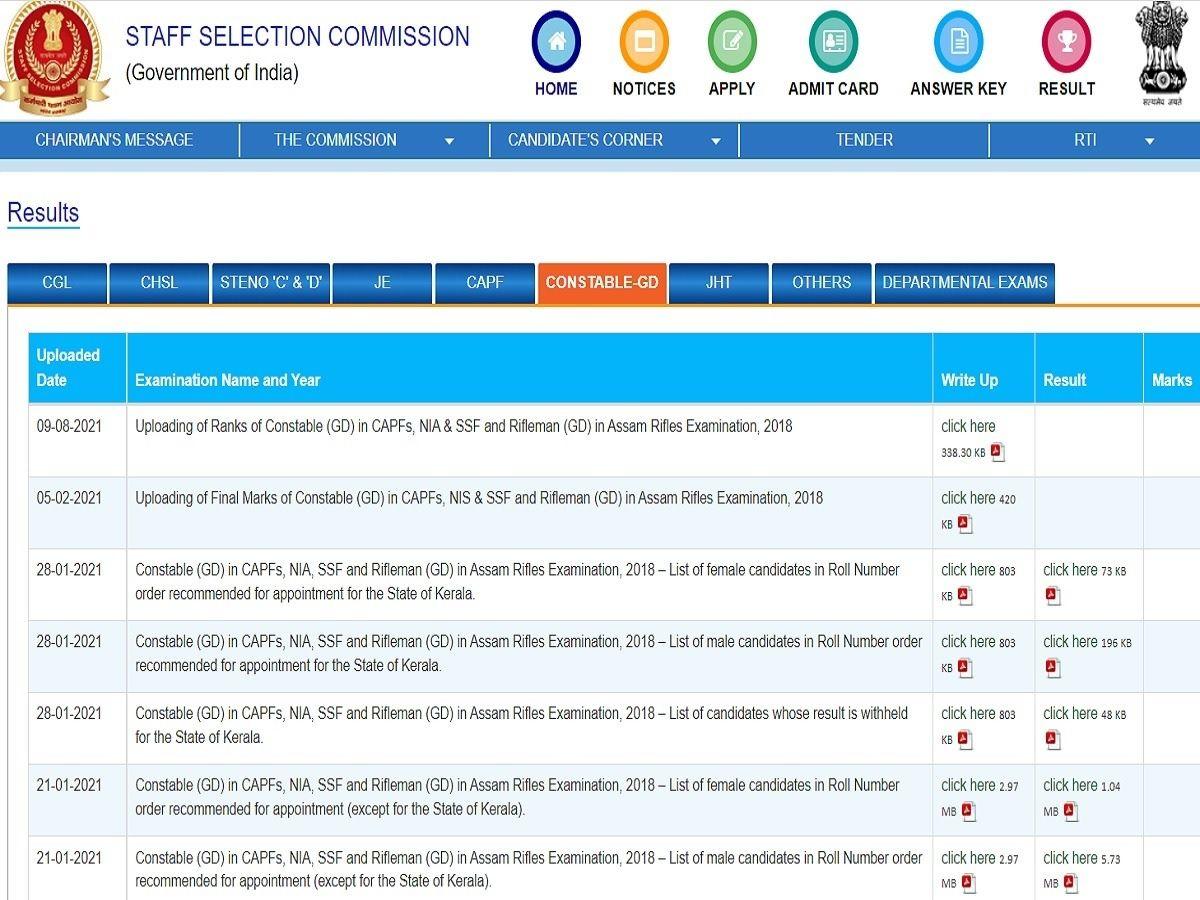The height and width of the screenshot is (900, 1200).
Task: Click 'click here' write up link for 09-08-2021
Action: pyautogui.click(x=968, y=426)
